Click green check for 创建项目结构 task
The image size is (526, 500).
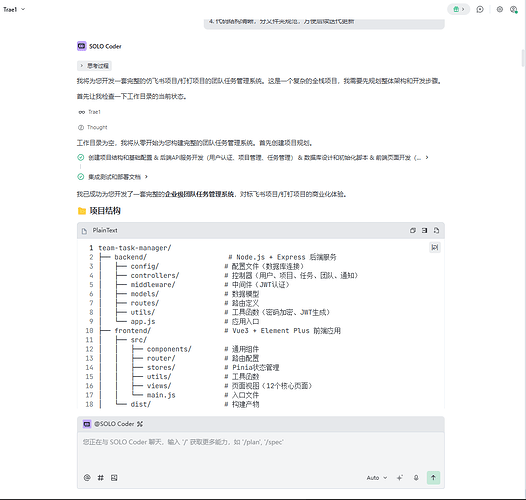point(81,157)
